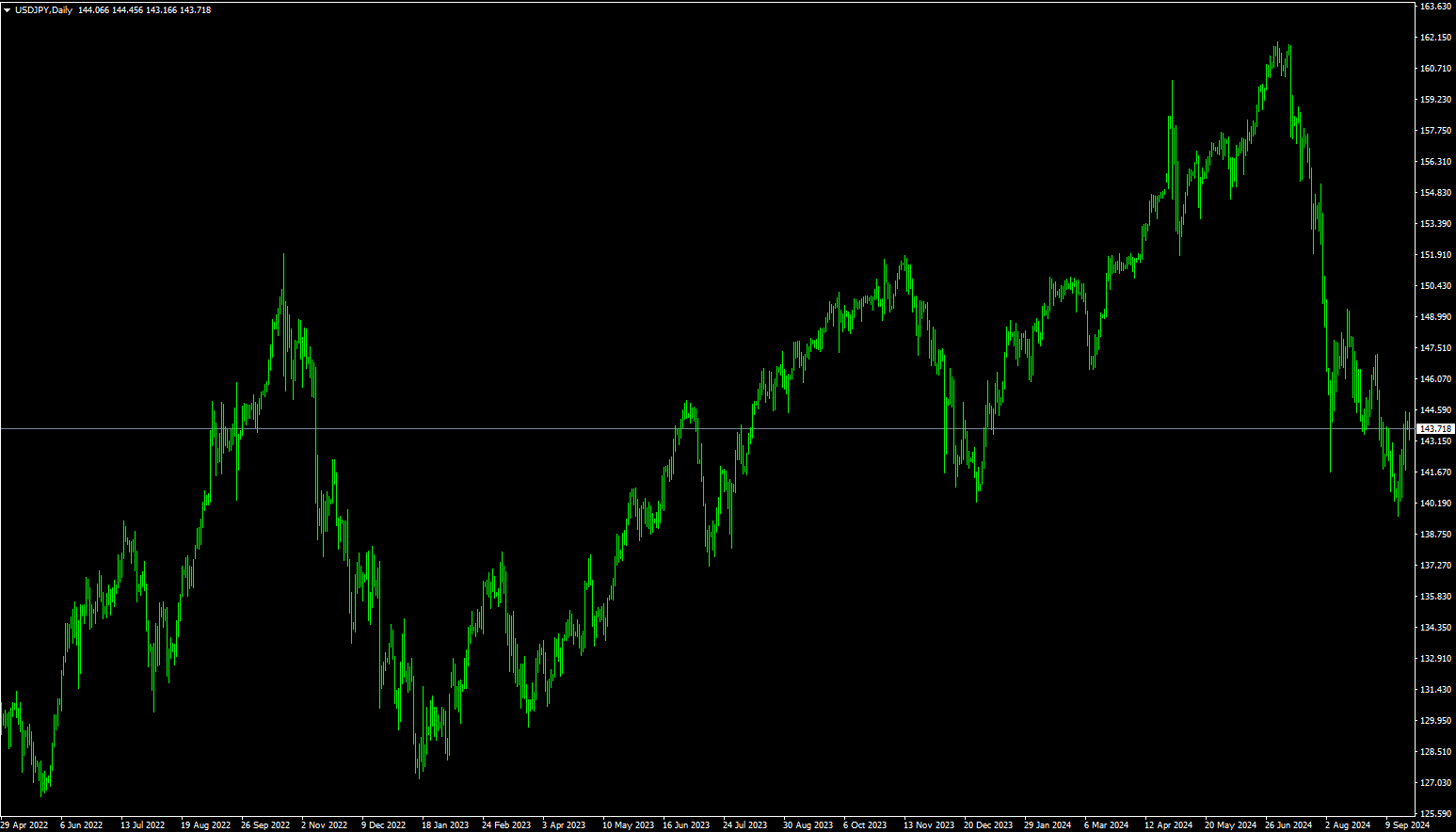Click the 162.150 price axis label
The height and width of the screenshot is (832, 1456).
1434,38
